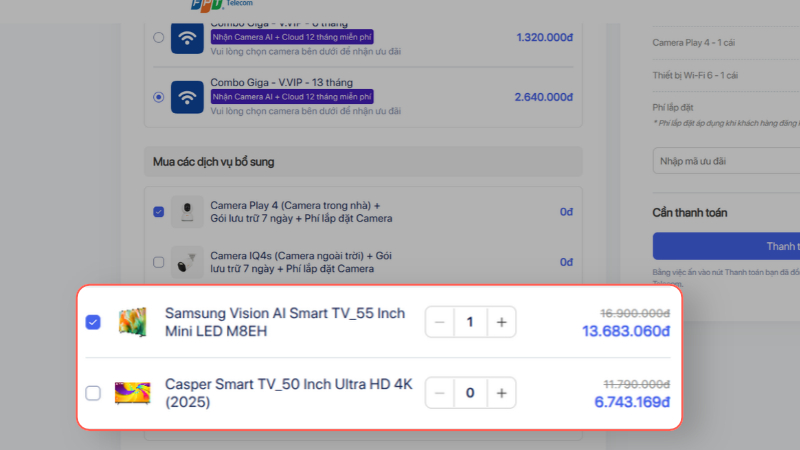Select the Combo Giga V.VIP 13 tháng radio button
Viewport: 800px width, 450px height.
pos(159,97)
